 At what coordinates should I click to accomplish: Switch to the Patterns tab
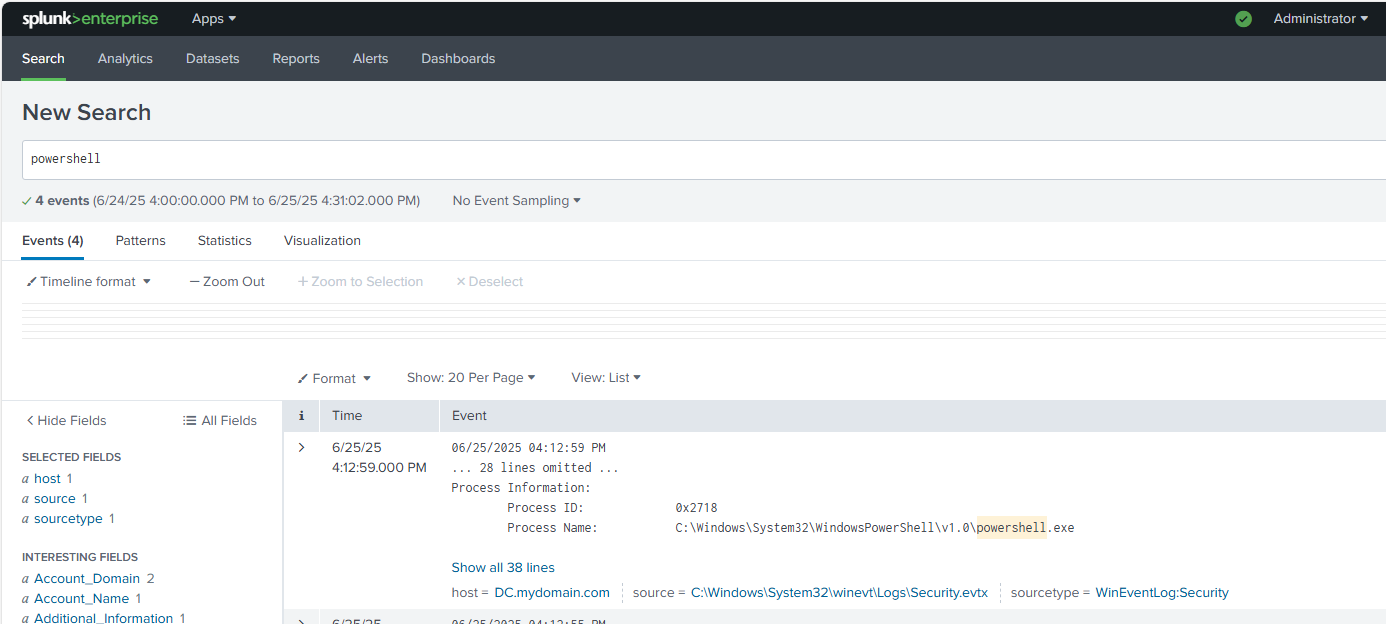click(141, 241)
